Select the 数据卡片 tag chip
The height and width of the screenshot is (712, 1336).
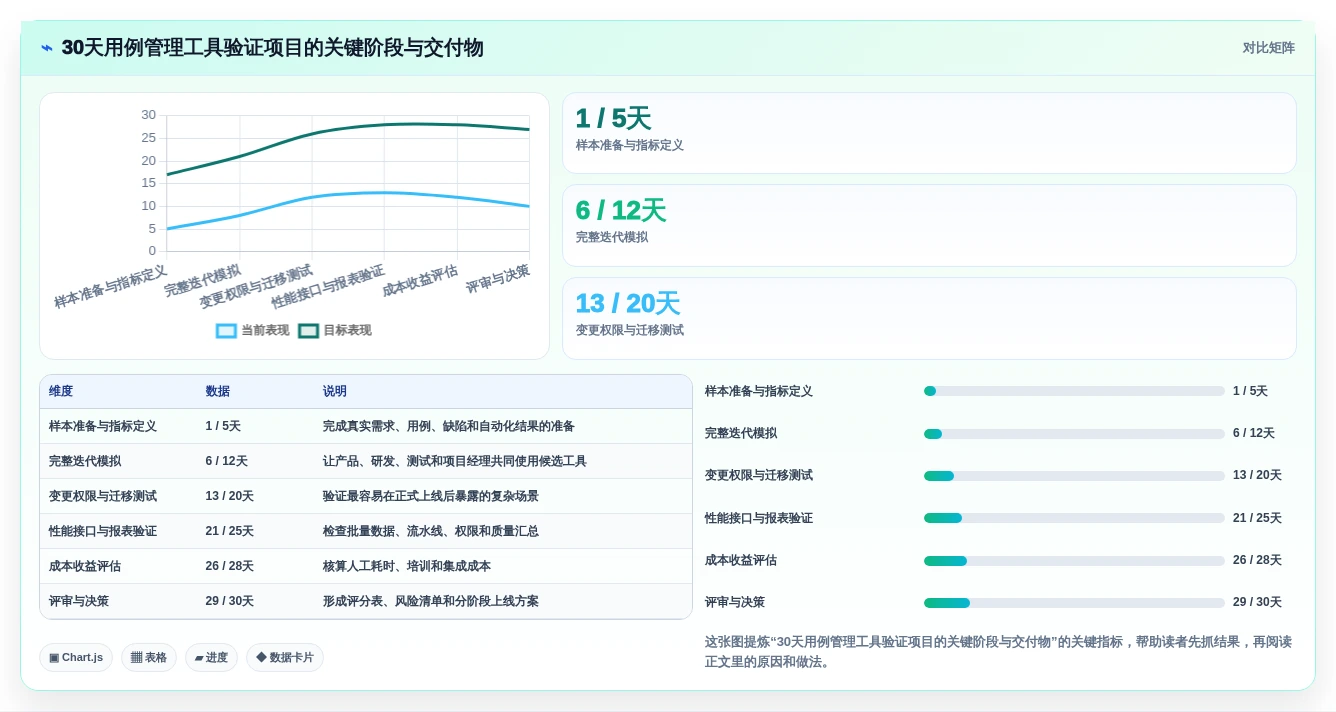[285, 657]
